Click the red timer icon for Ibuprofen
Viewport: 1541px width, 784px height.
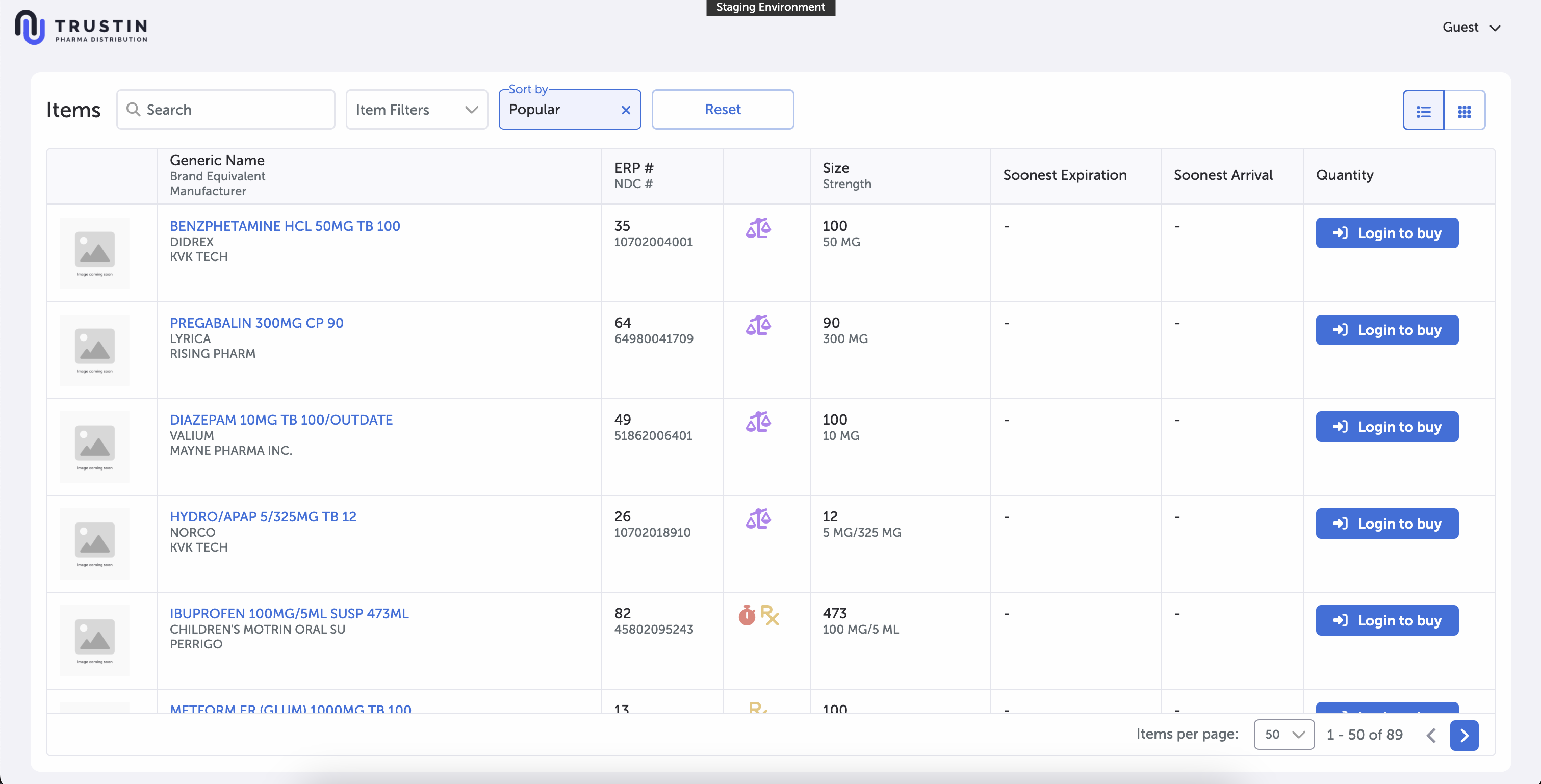(x=747, y=615)
